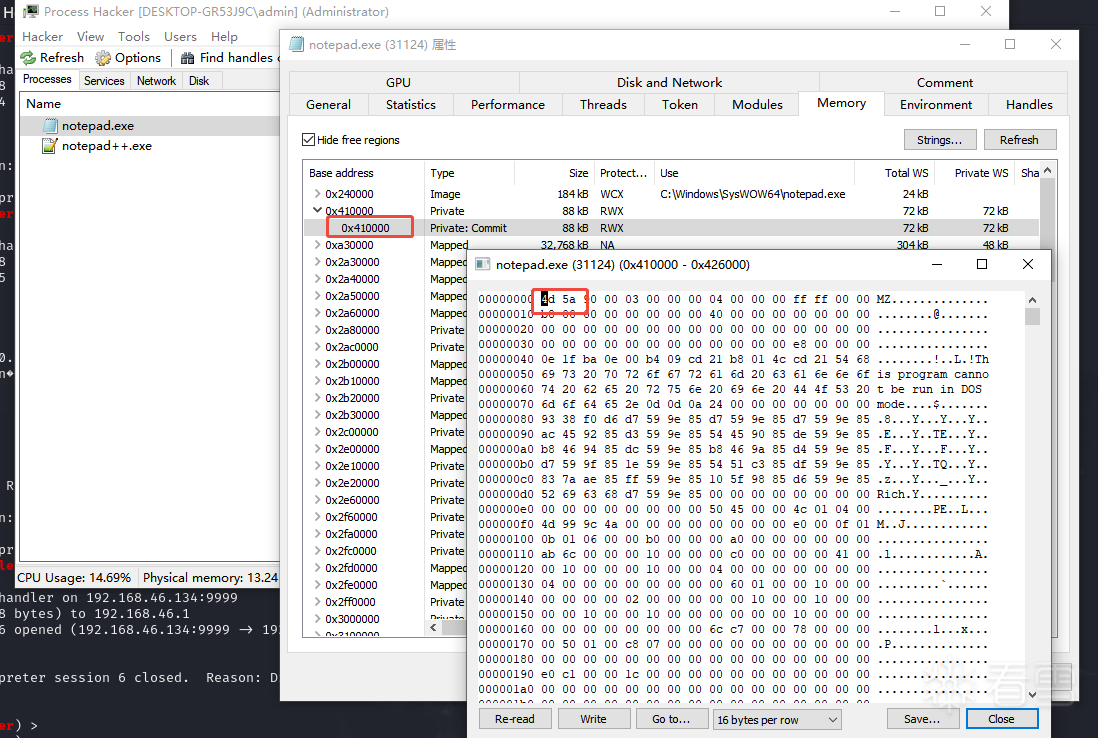Click the Name column header in process list
Image resolution: width=1098 pixels, height=738 pixels.
[150, 104]
